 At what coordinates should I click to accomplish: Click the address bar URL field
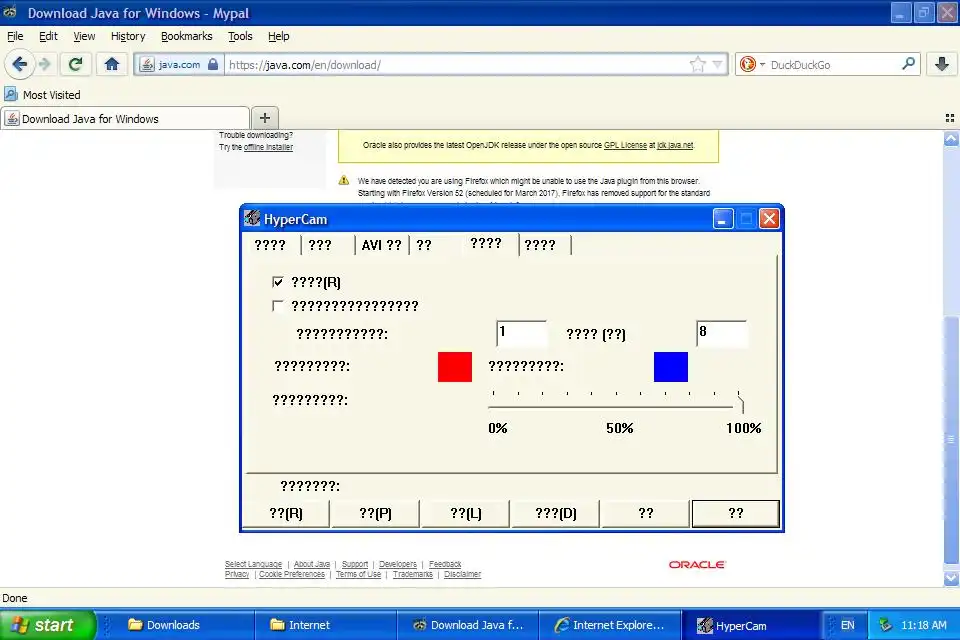pyautogui.click(x=456, y=64)
